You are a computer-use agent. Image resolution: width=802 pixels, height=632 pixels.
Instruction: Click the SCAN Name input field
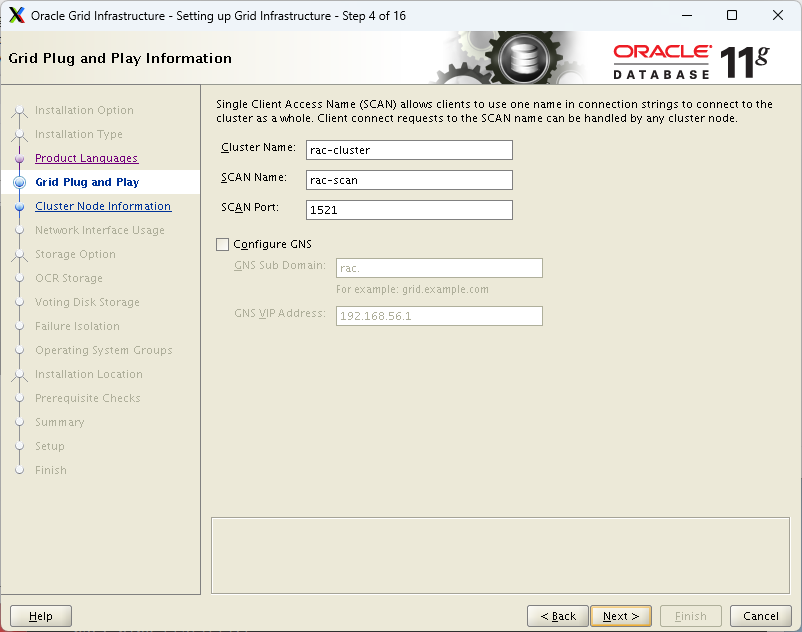click(409, 180)
